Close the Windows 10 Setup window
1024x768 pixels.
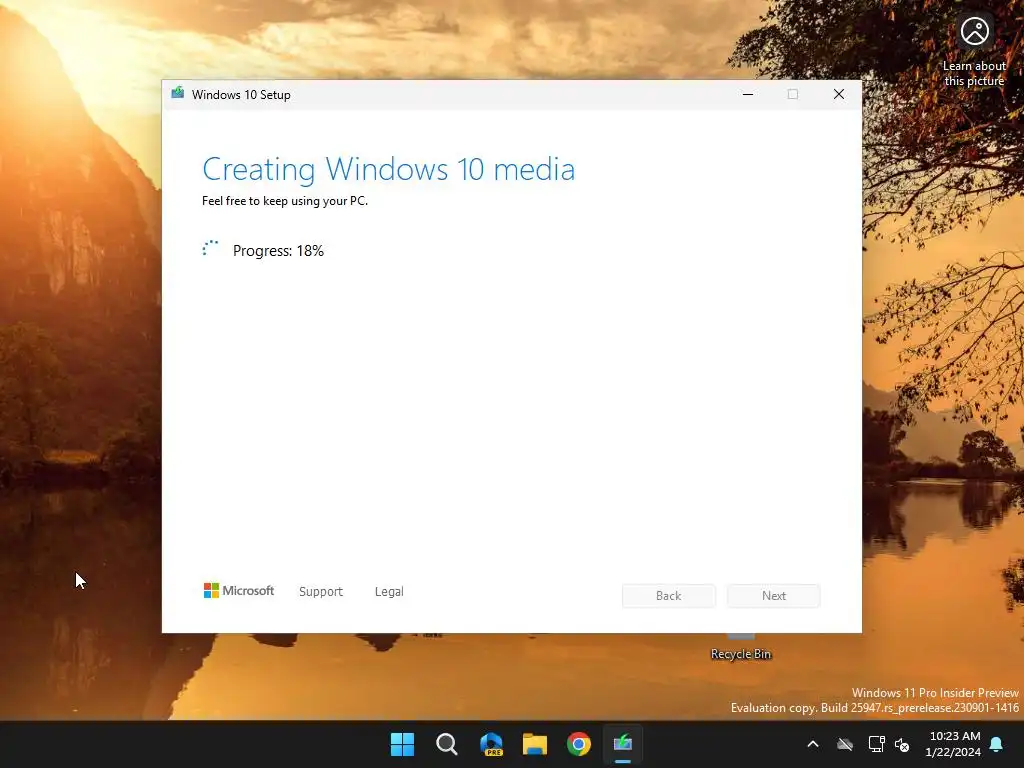click(839, 94)
